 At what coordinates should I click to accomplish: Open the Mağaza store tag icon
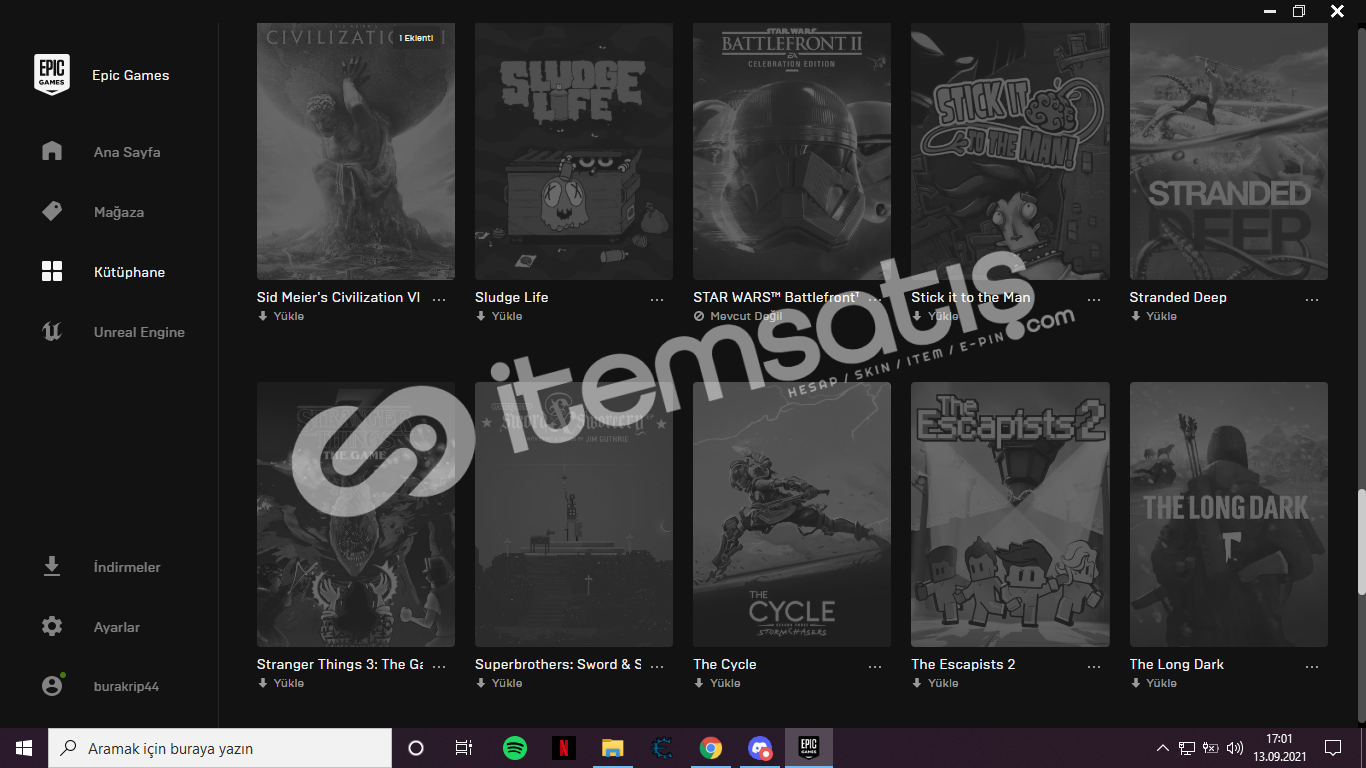click(x=52, y=211)
